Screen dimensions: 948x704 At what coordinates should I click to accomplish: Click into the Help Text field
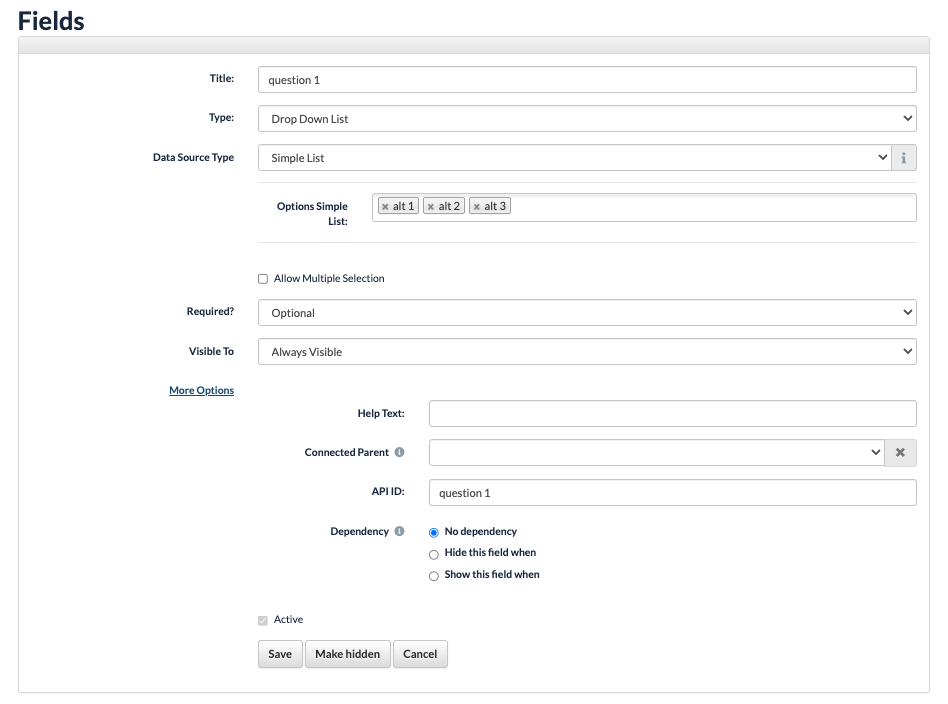point(673,414)
